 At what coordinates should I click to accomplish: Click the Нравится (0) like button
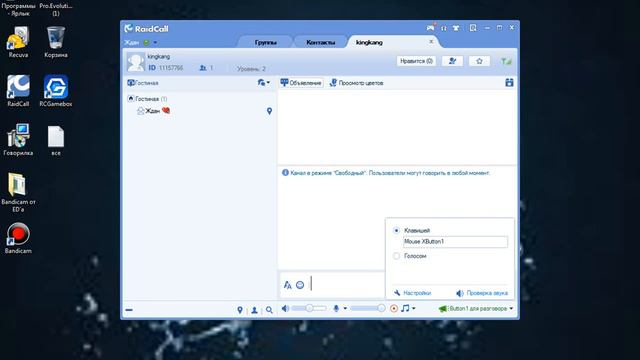[416, 61]
